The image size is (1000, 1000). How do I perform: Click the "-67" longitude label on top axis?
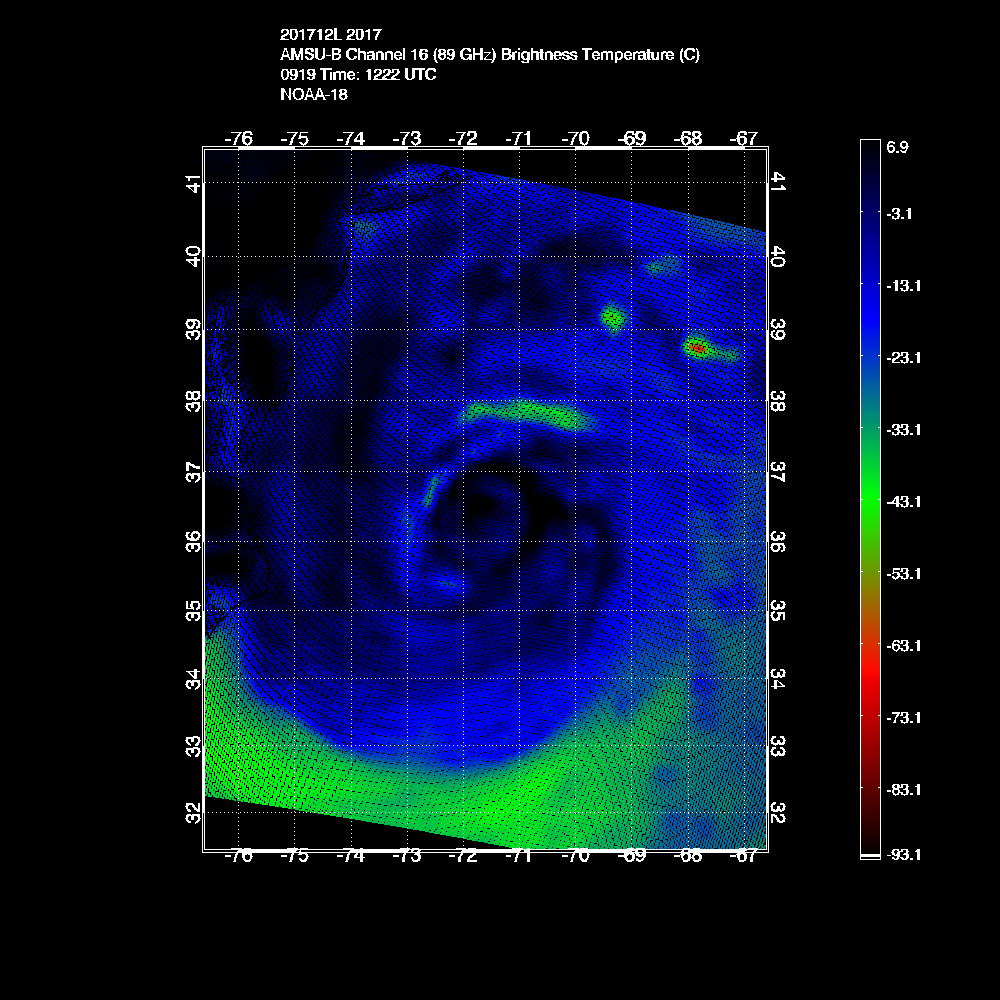click(744, 138)
